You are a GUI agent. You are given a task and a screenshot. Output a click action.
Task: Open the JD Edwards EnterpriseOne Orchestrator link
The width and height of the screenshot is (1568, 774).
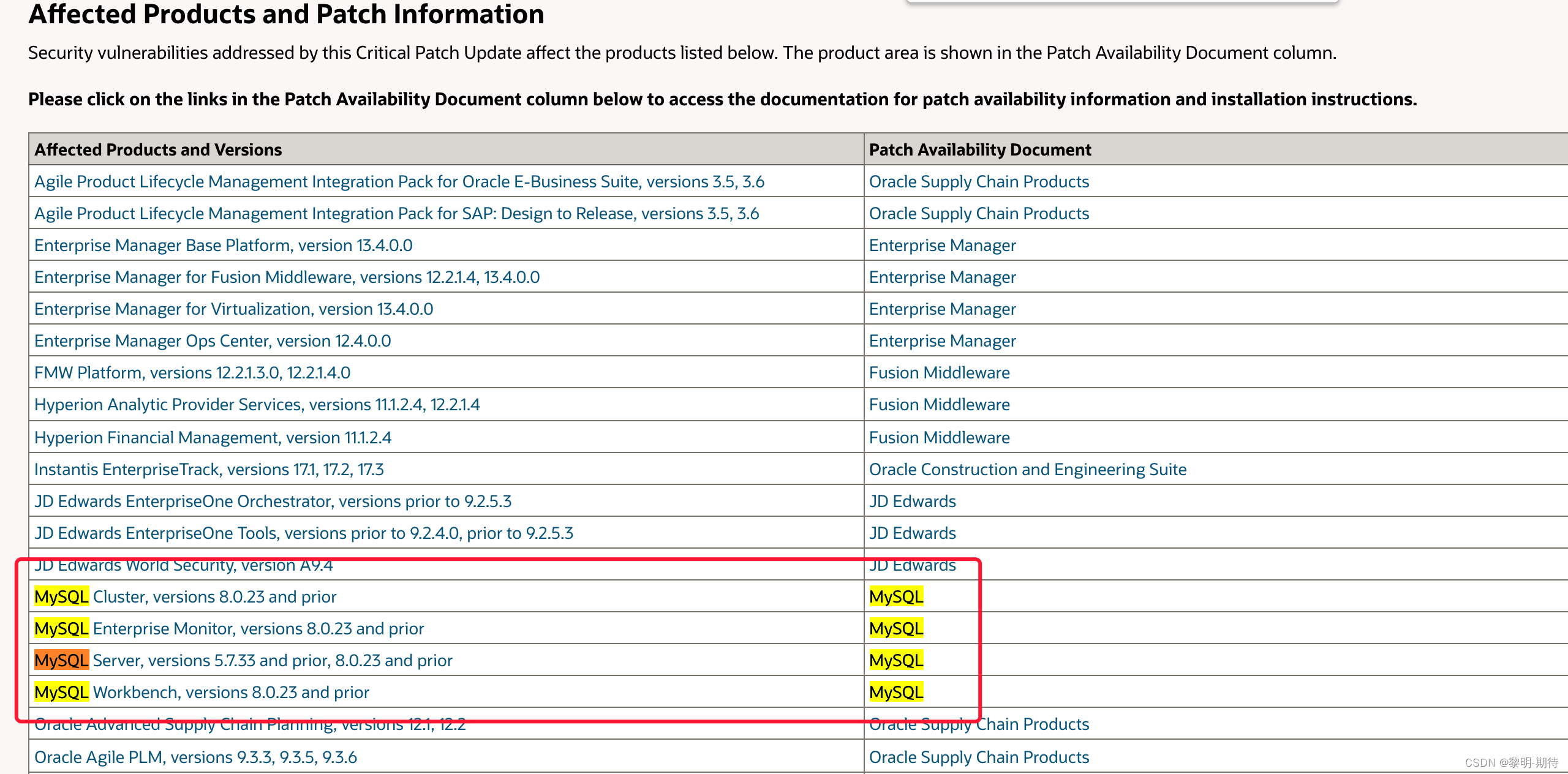coord(273,501)
